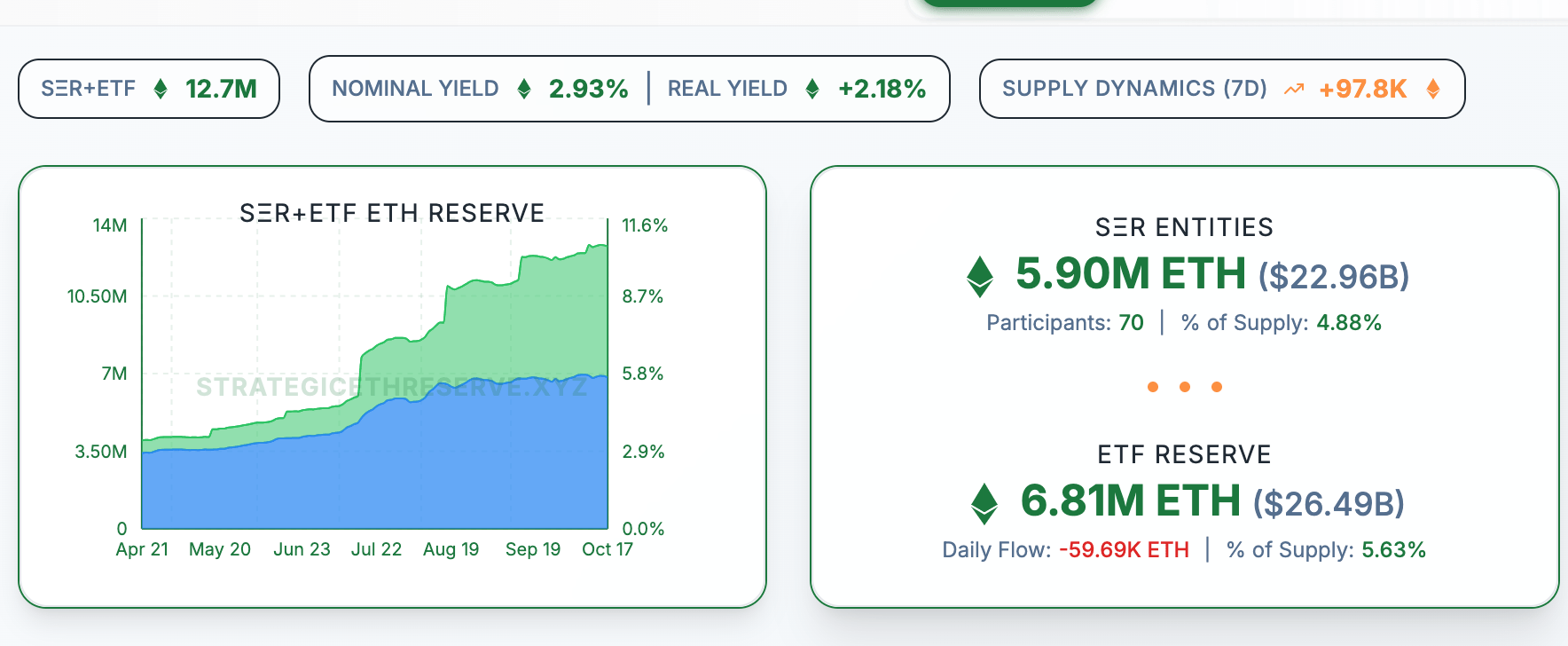Click the Aug 19 label on chart axis
The width and height of the screenshot is (1568, 646).
451,549
